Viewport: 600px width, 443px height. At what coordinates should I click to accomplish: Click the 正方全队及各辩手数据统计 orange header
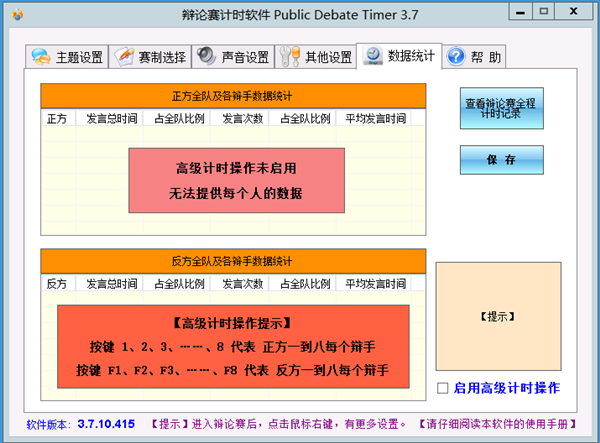(233, 96)
